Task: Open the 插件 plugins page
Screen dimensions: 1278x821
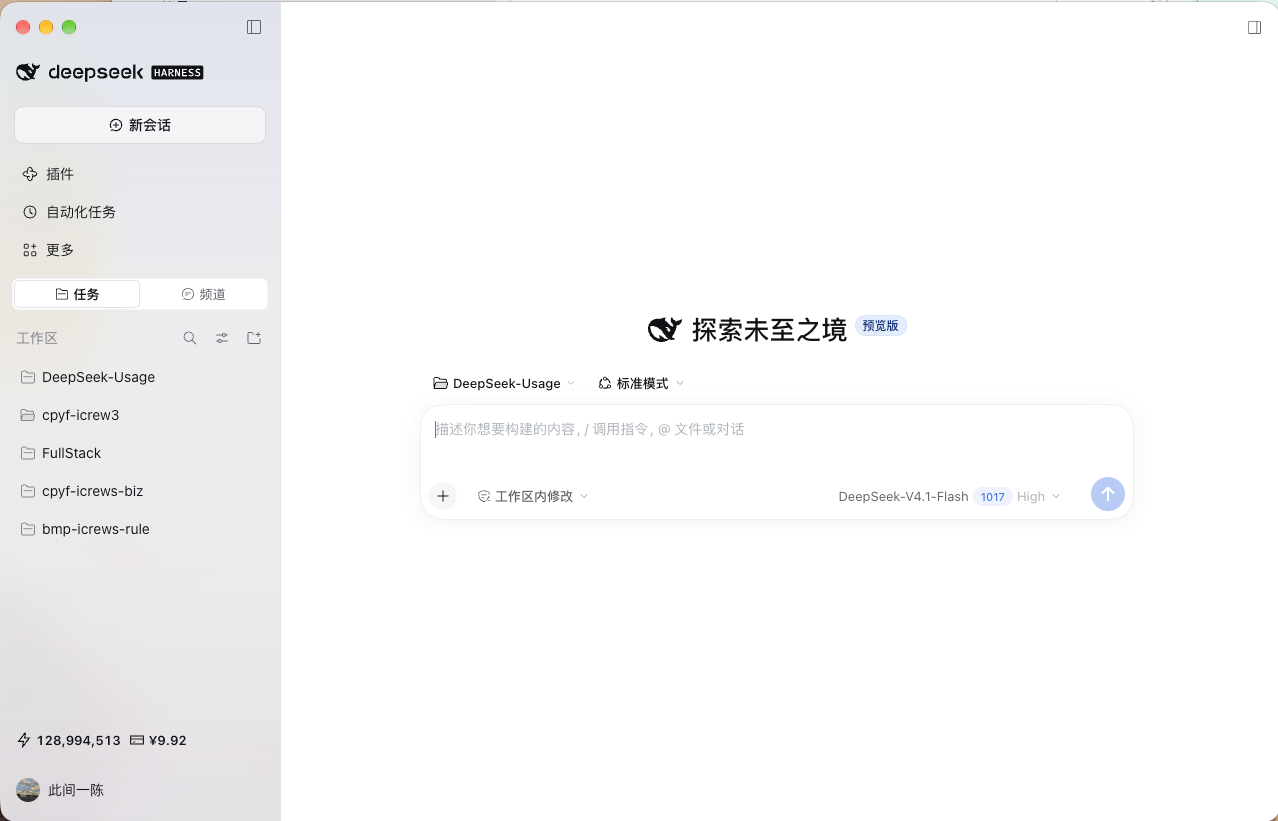Action: coord(140,174)
